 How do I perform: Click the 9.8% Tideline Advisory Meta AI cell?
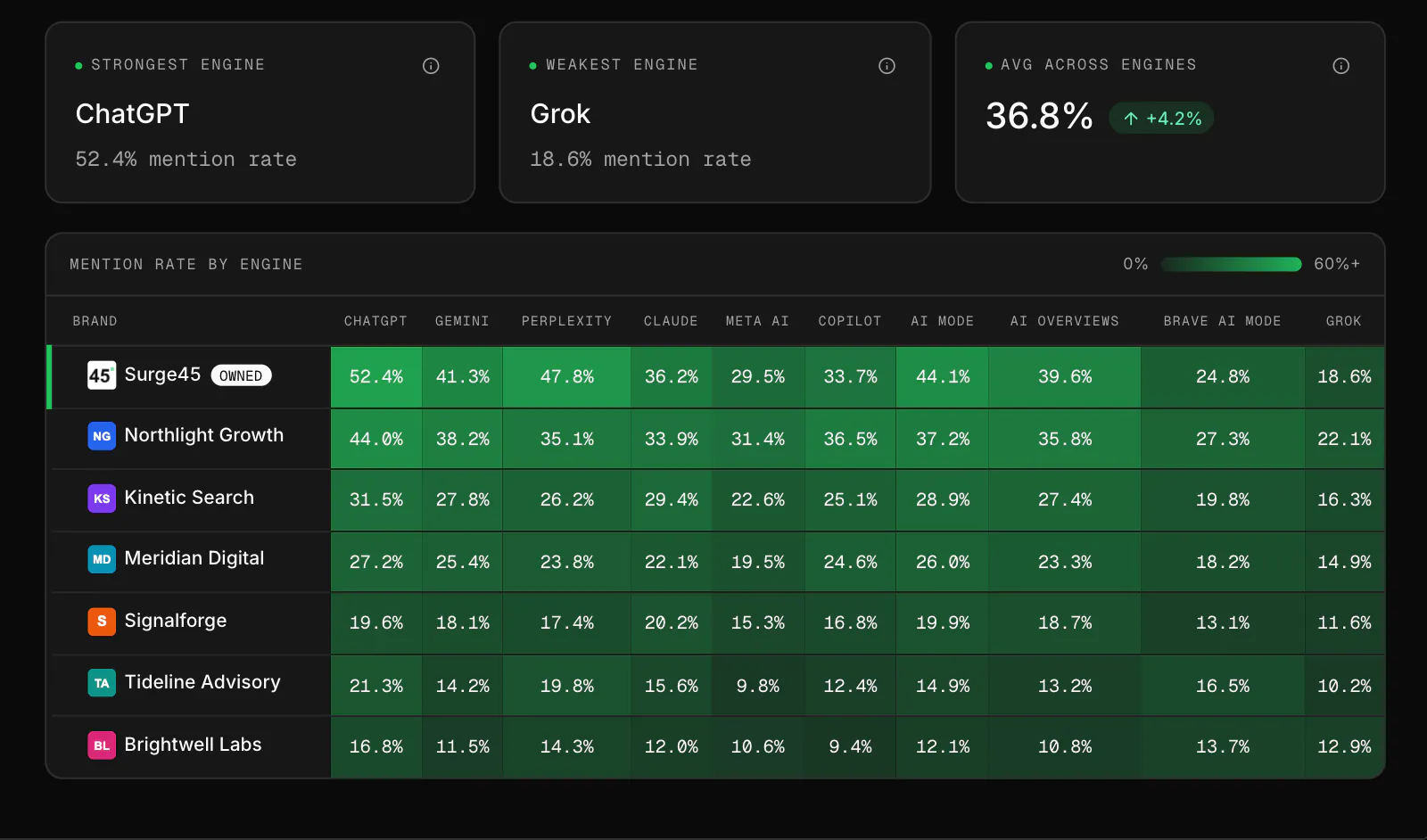[757, 687]
